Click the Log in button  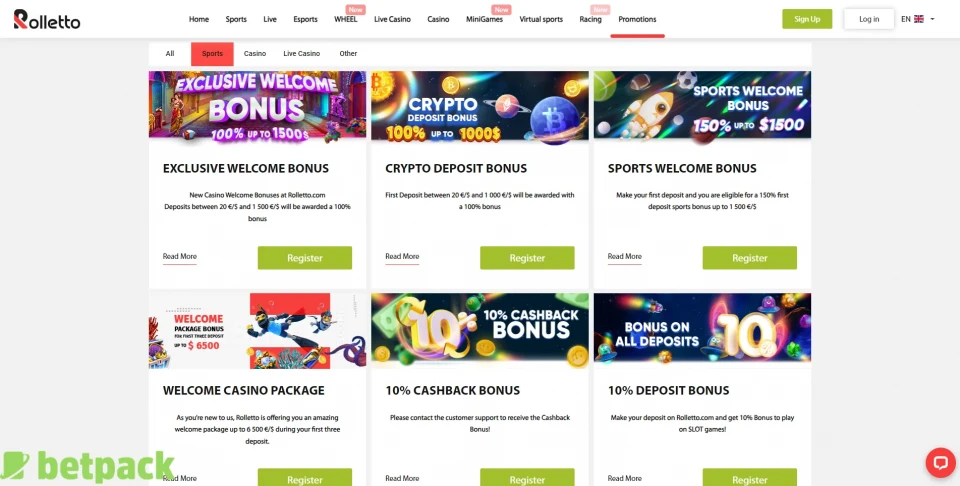[x=869, y=19]
